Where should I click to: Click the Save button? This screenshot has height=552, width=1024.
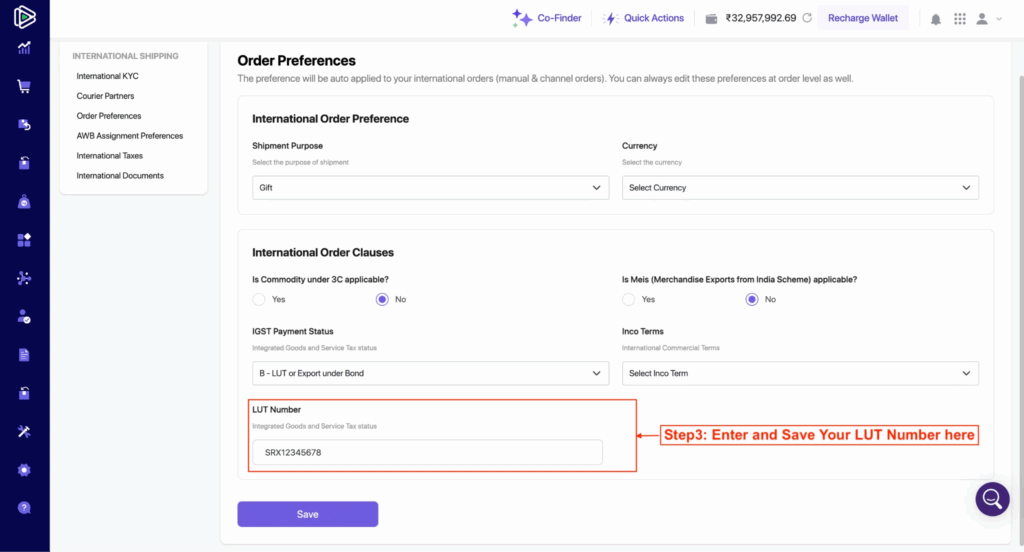click(307, 514)
